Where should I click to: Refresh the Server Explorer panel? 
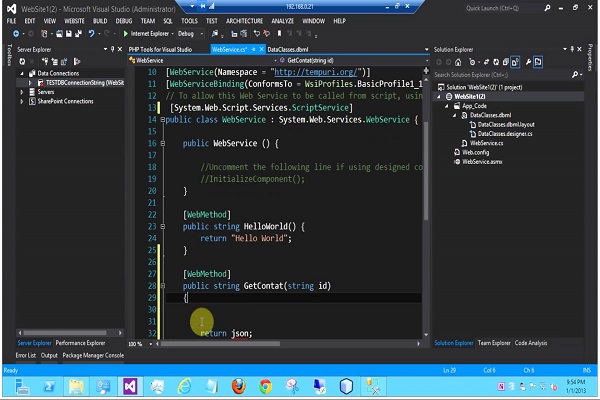22,61
